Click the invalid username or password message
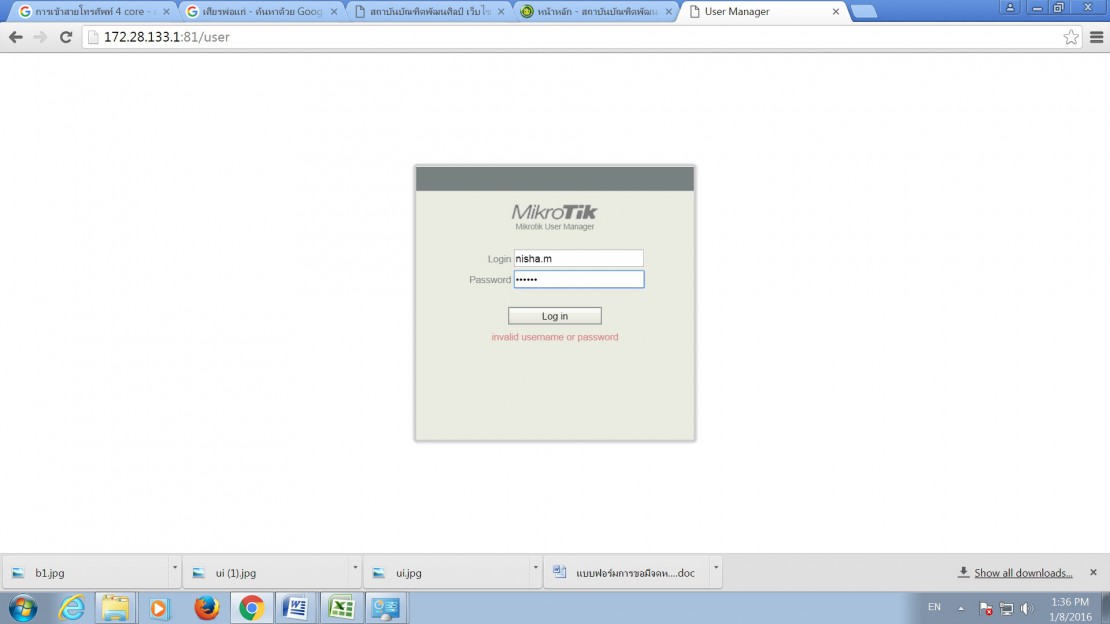This screenshot has width=1110, height=624. 555,337
